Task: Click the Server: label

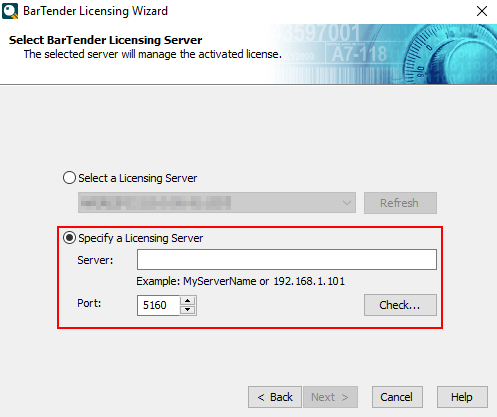Action: pos(95,260)
